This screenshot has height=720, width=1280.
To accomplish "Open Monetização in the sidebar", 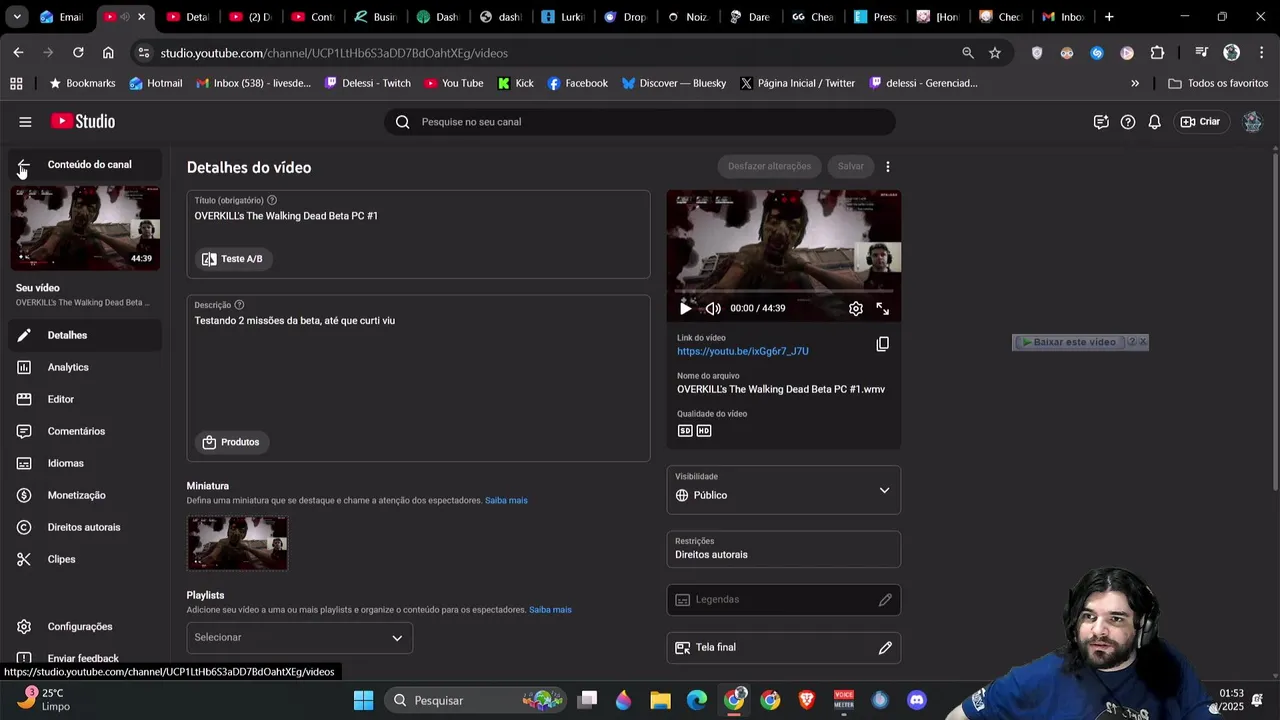I will [x=85, y=495].
